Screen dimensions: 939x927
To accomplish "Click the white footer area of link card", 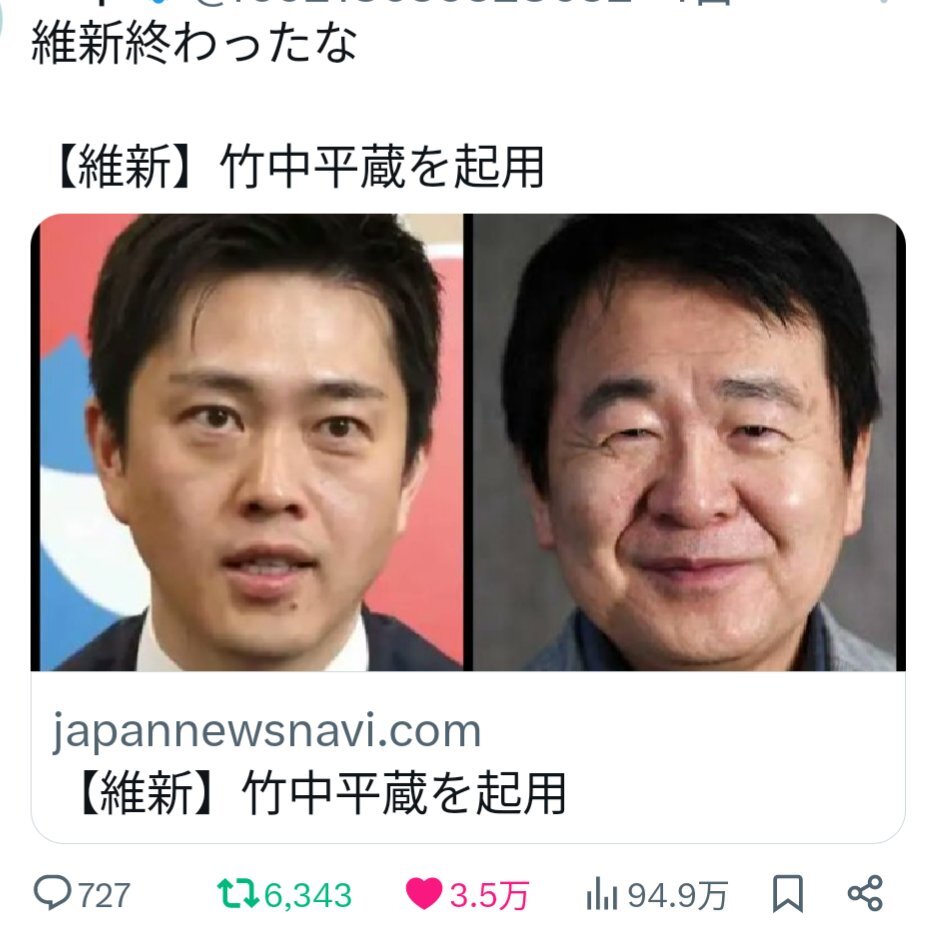I will 468,757.
